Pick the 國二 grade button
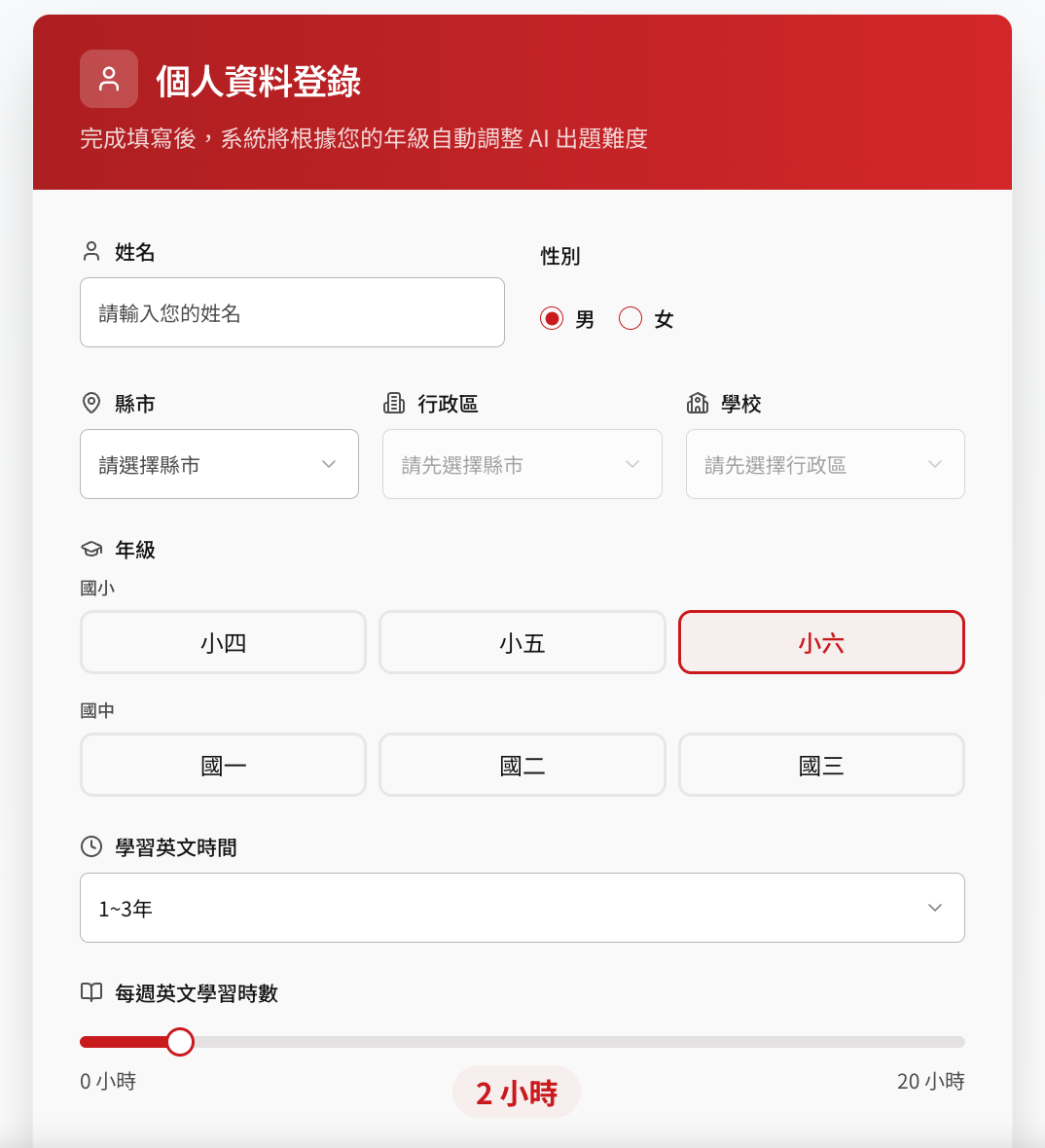The width and height of the screenshot is (1045, 1148). [x=522, y=765]
